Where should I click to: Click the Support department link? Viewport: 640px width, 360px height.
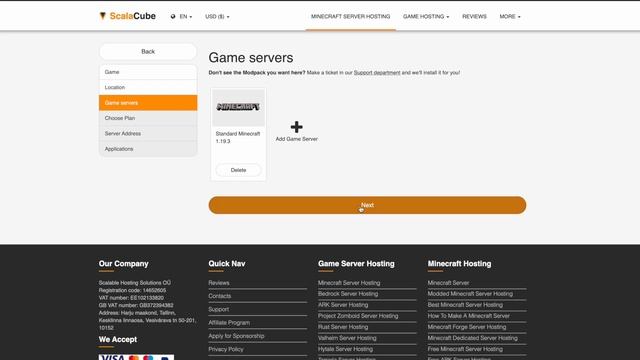pyautogui.click(x=377, y=73)
